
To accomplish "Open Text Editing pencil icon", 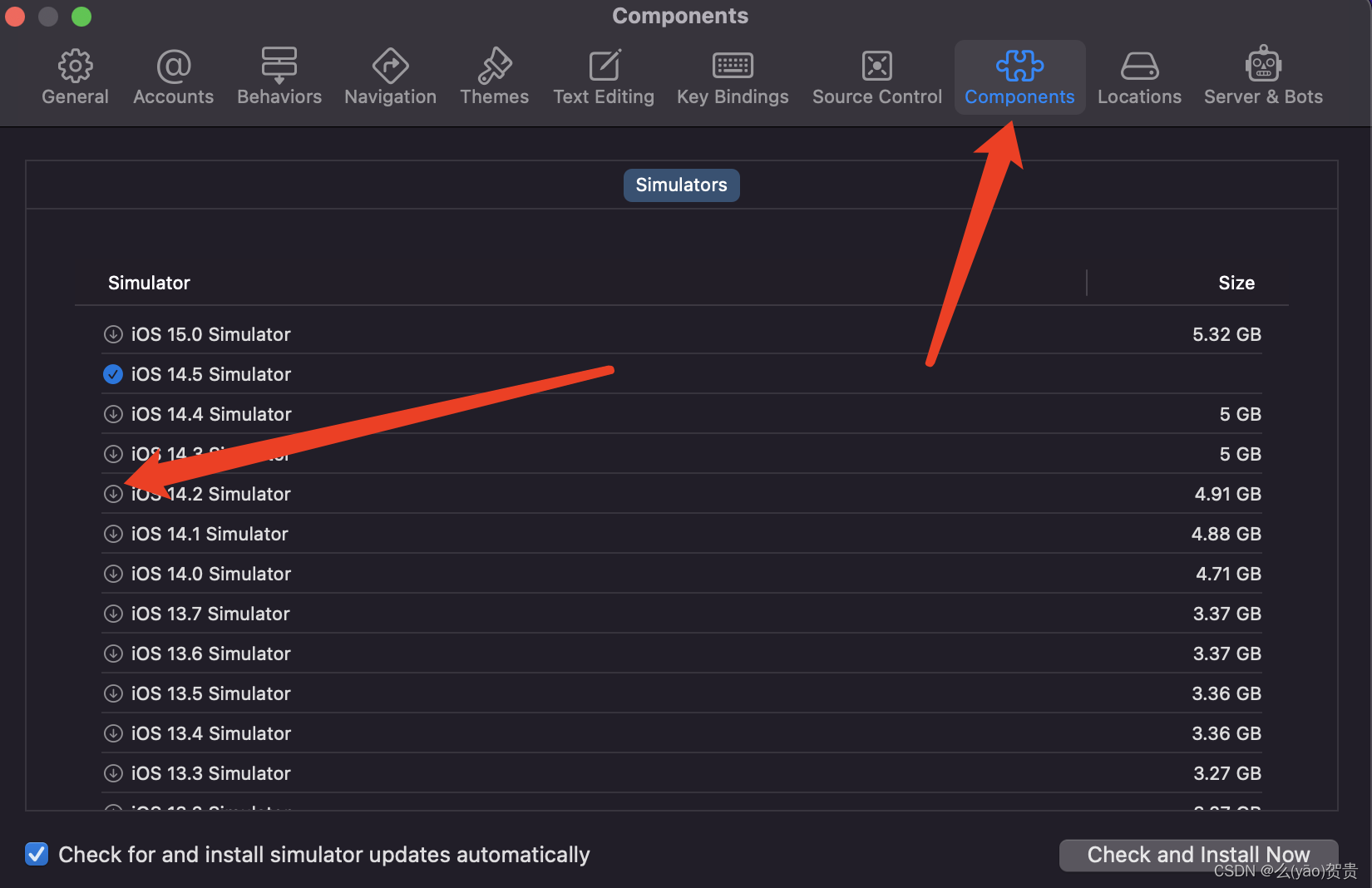I will 605,66.
